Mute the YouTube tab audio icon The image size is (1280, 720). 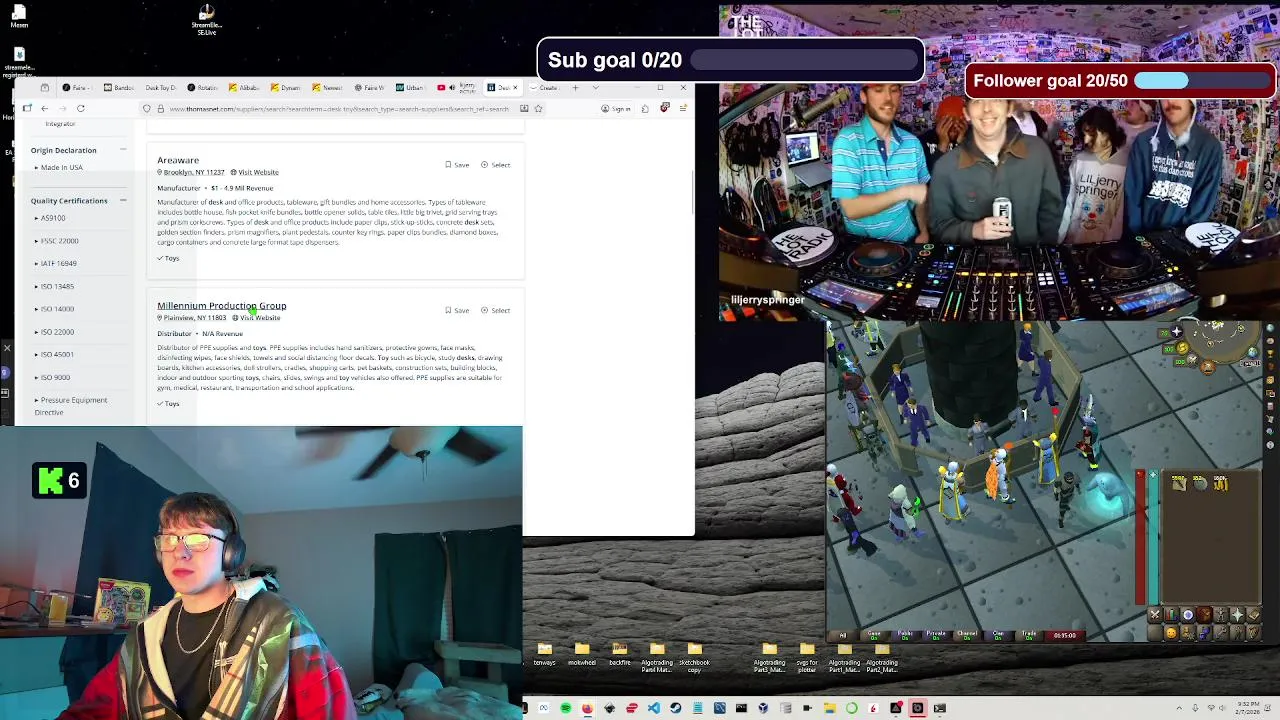[452, 87]
